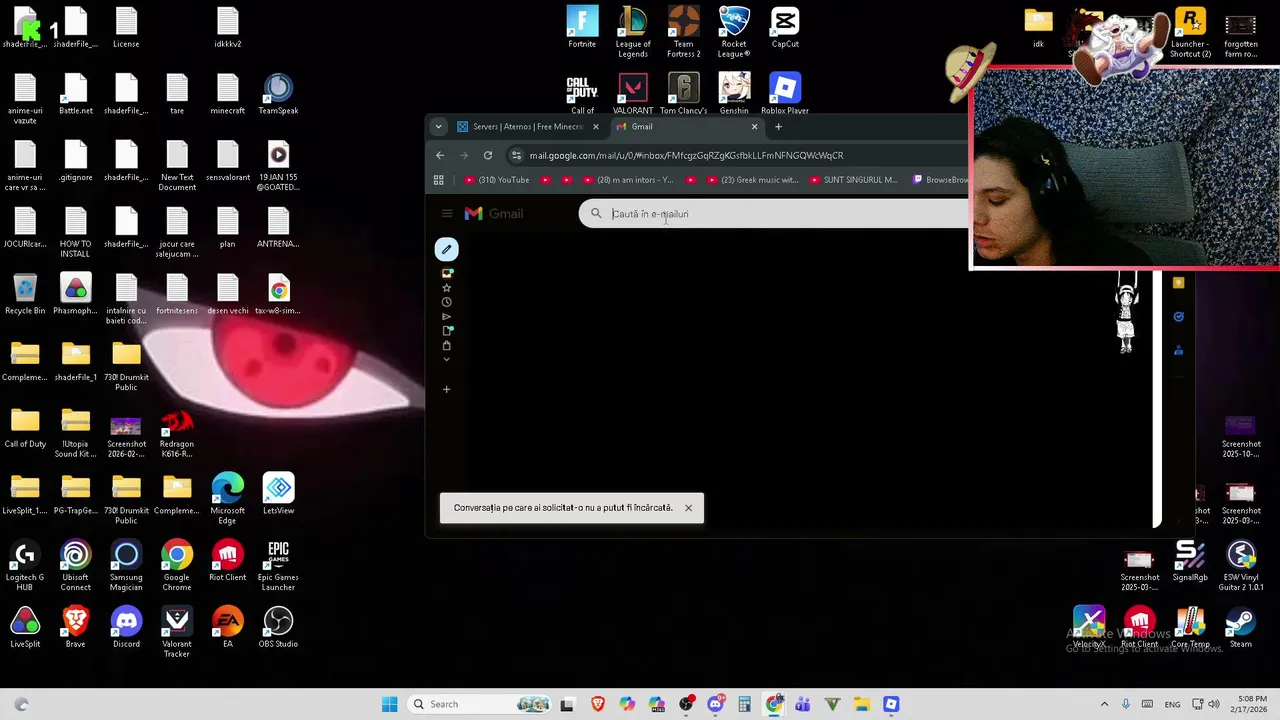
Task: Open Google Keep in Gmail side panel
Action: 1178,284
